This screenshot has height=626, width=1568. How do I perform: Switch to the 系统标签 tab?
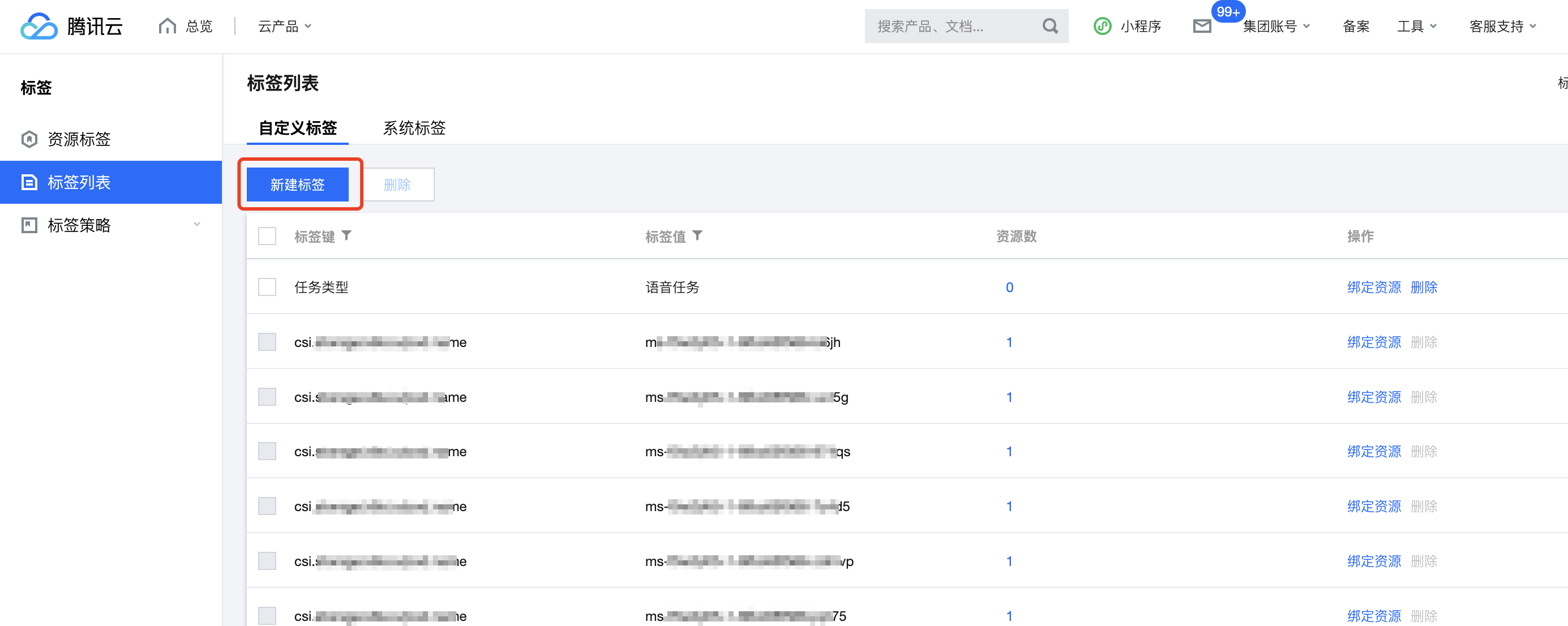coord(414,128)
